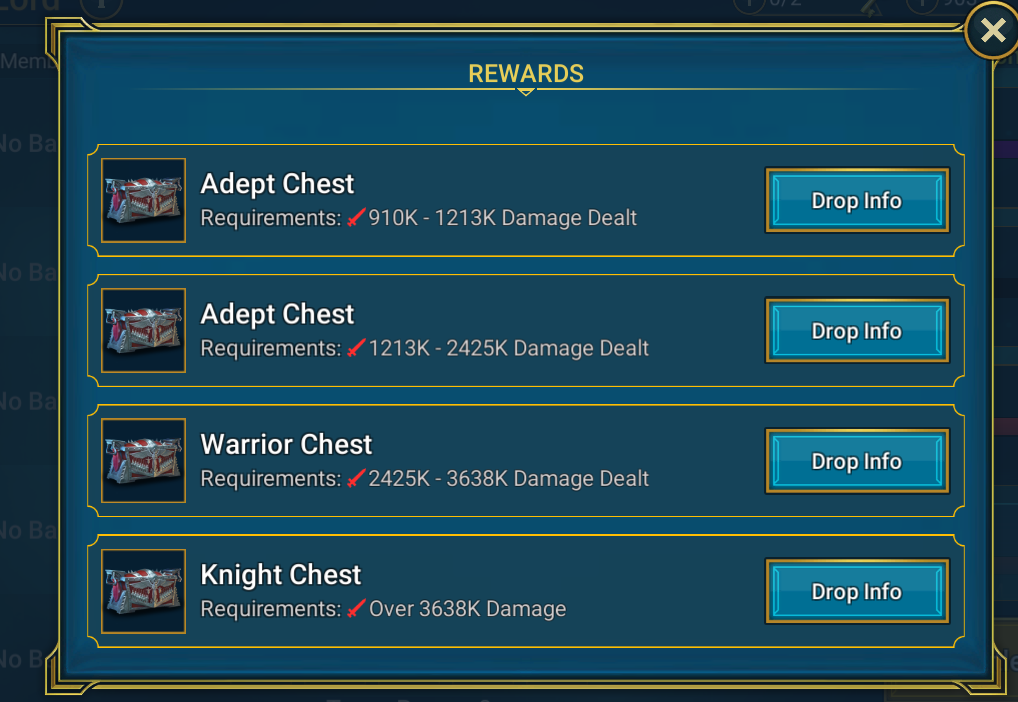1018x702 pixels.
Task: Click the 910K - 1213K Damage Dealt requirement
Action: tap(503, 218)
